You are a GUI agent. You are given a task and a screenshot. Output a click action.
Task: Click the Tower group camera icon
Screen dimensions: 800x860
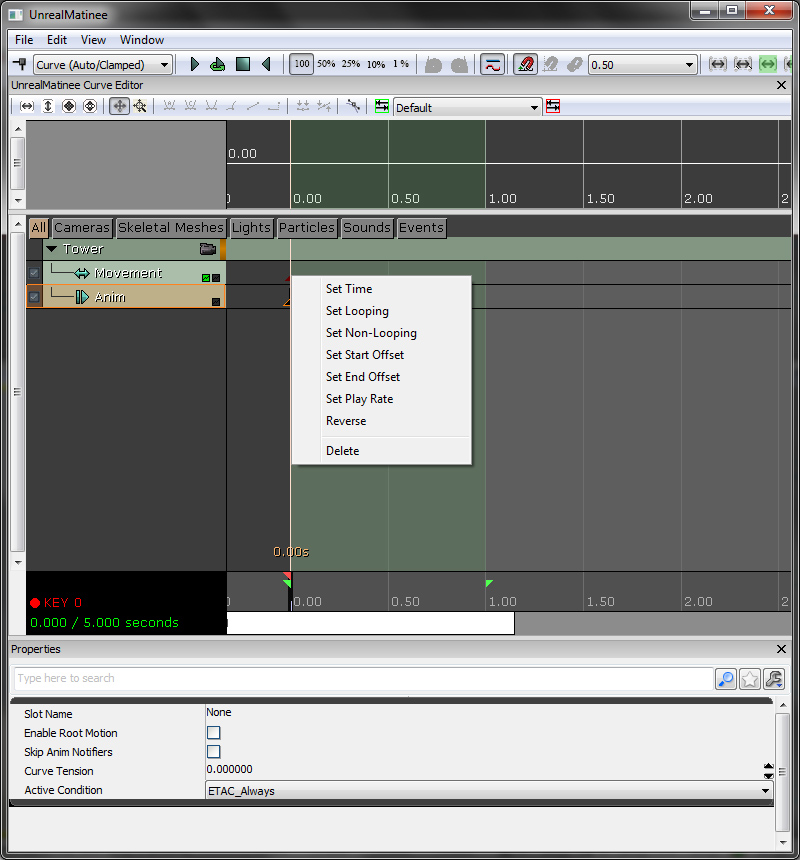pos(208,249)
